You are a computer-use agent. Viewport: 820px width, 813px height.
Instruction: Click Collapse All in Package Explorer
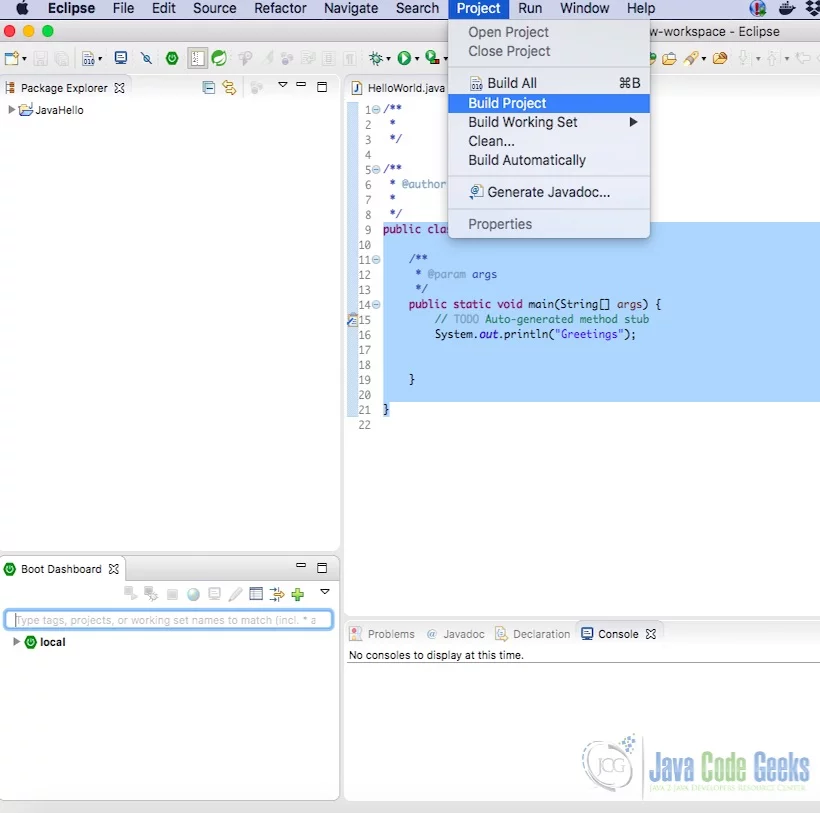point(208,87)
